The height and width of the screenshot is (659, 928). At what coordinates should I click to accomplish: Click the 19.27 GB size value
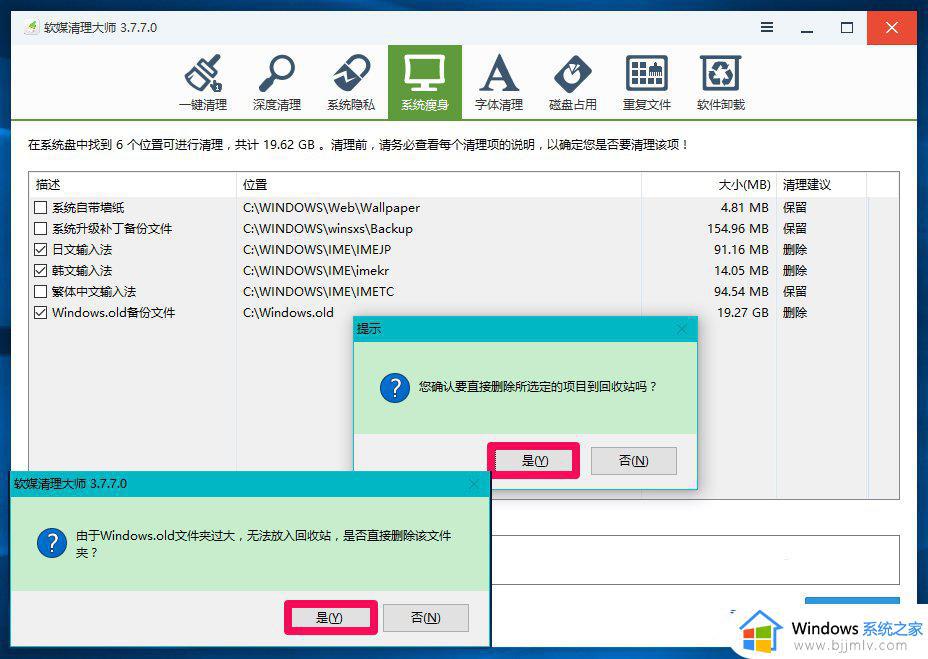[x=743, y=313]
